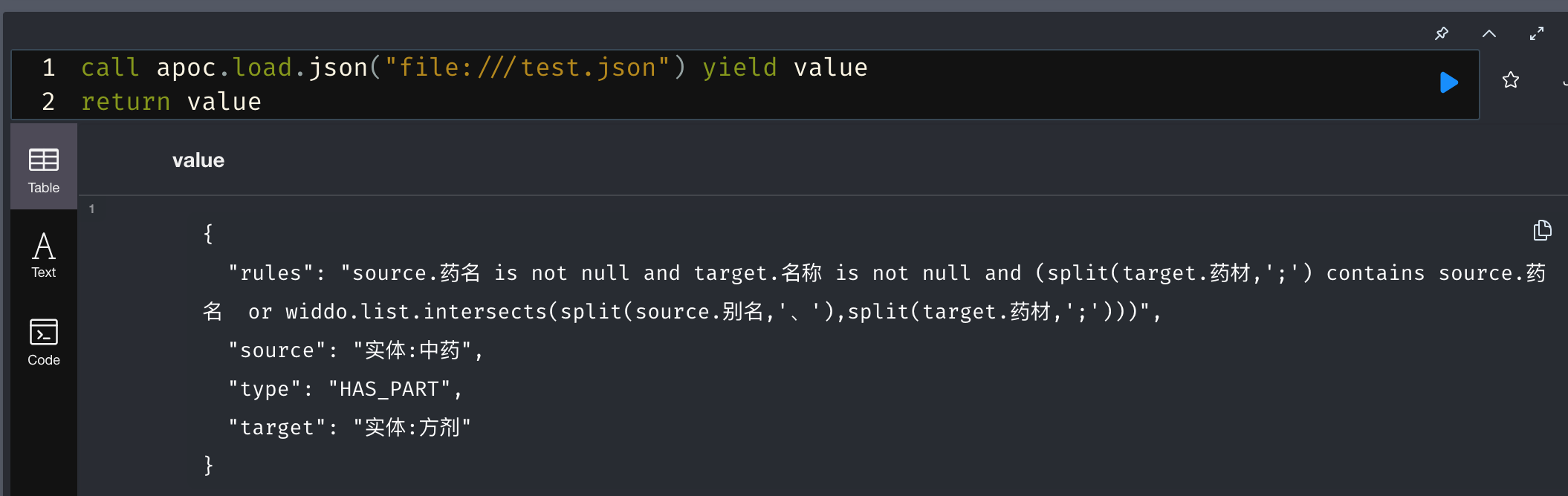The image size is (1568, 496).
Task: Place cursor on the return value line
Action: [x=171, y=102]
